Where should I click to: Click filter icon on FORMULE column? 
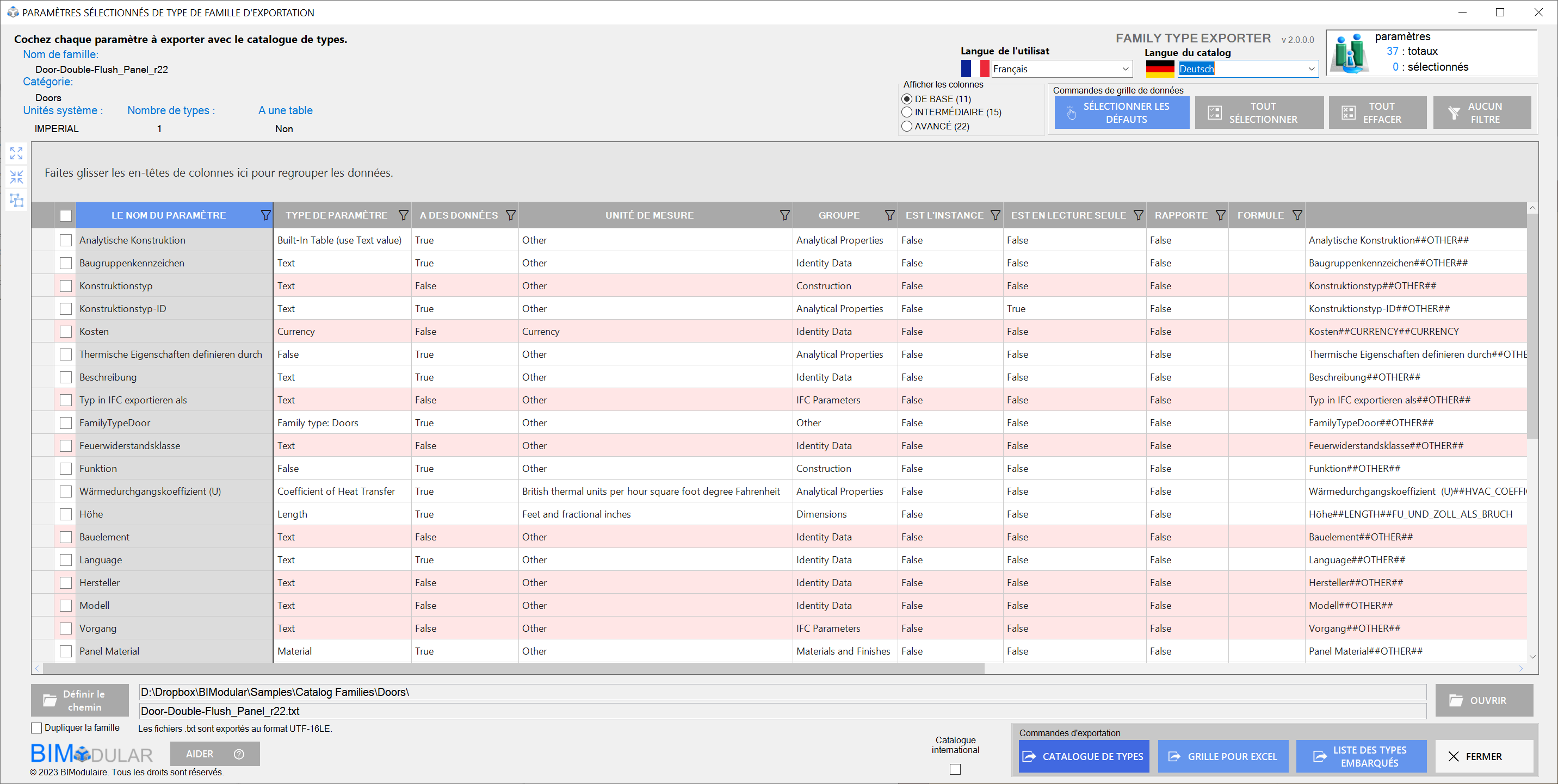pos(1297,215)
